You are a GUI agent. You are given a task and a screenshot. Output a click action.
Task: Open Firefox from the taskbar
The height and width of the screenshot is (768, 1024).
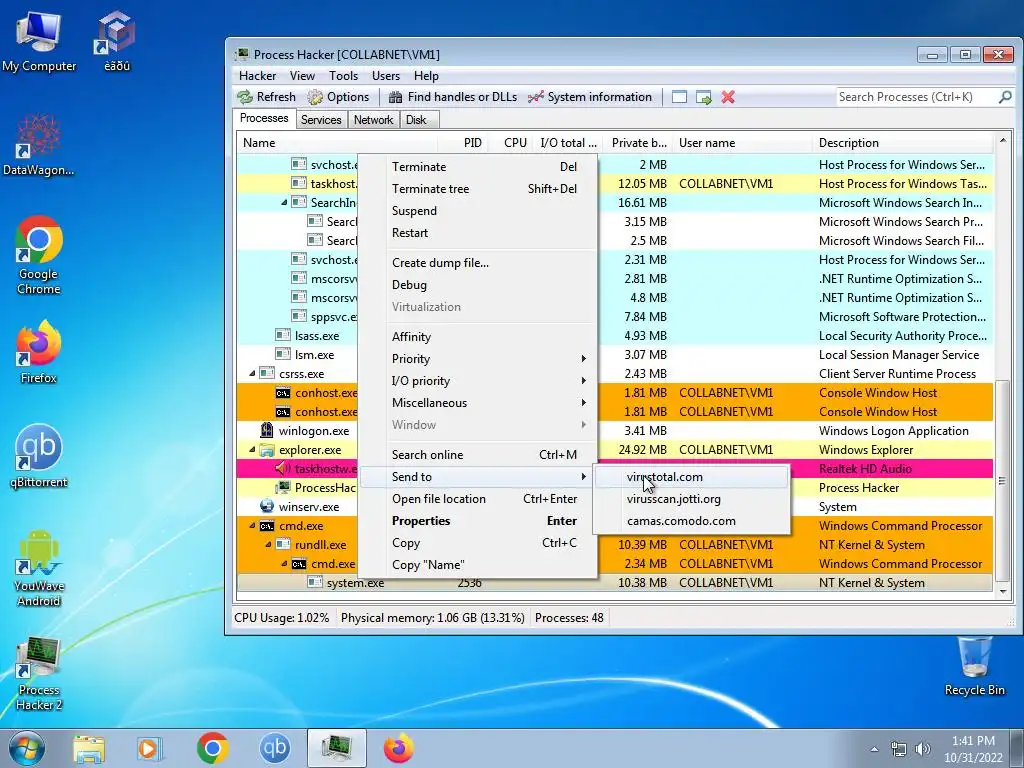coord(398,748)
